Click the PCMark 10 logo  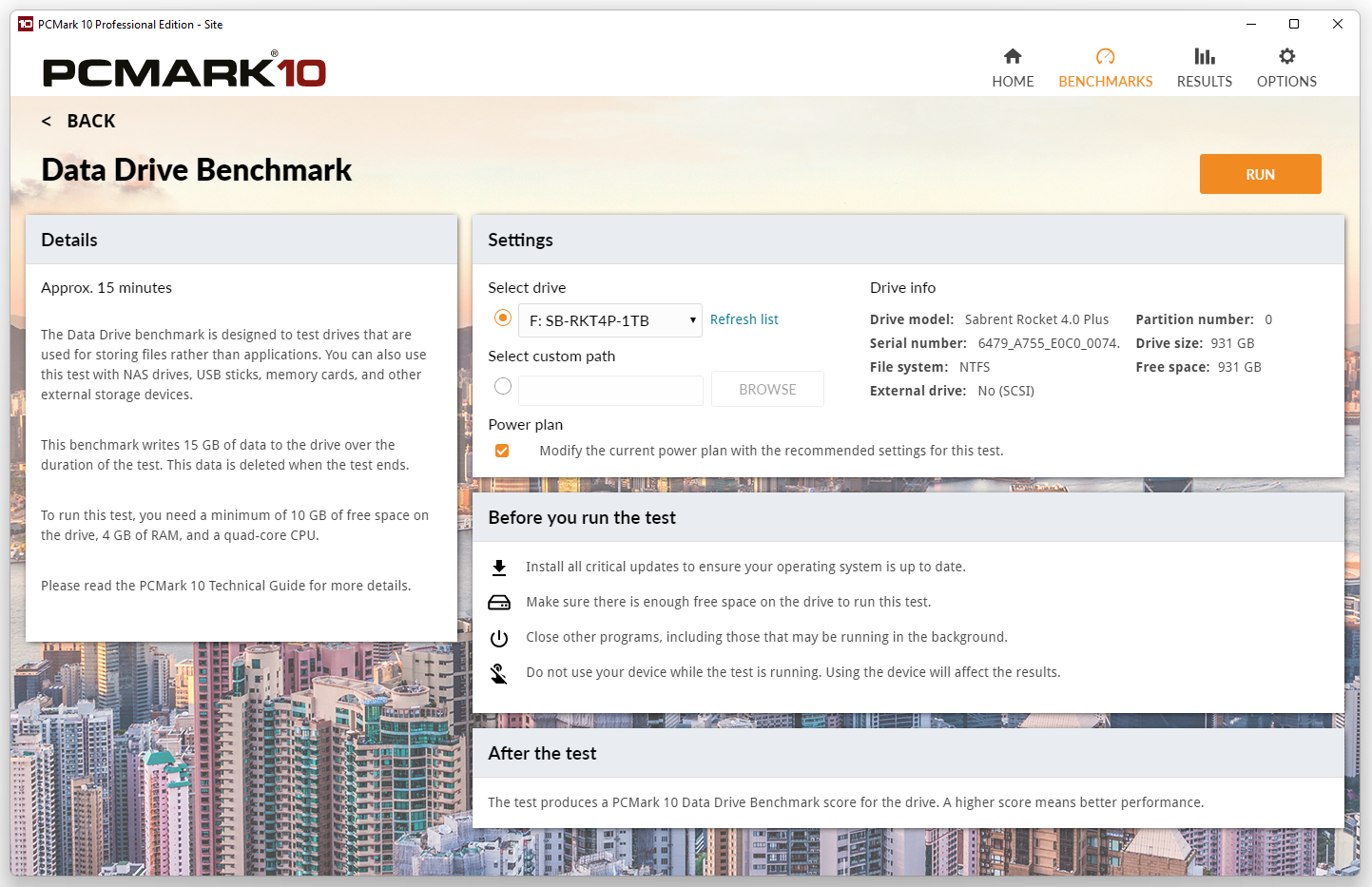(x=184, y=71)
